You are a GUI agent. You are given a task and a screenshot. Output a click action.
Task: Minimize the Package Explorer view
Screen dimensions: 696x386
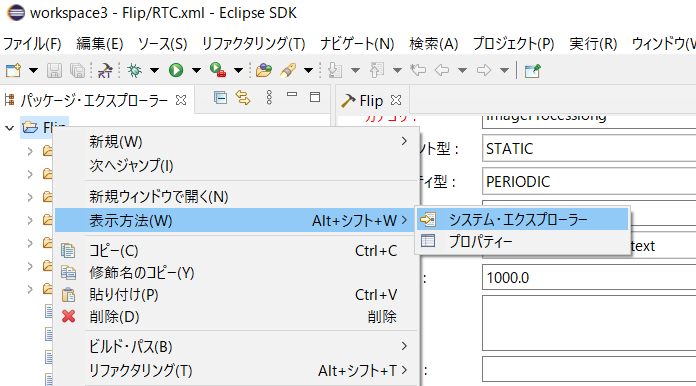click(292, 95)
